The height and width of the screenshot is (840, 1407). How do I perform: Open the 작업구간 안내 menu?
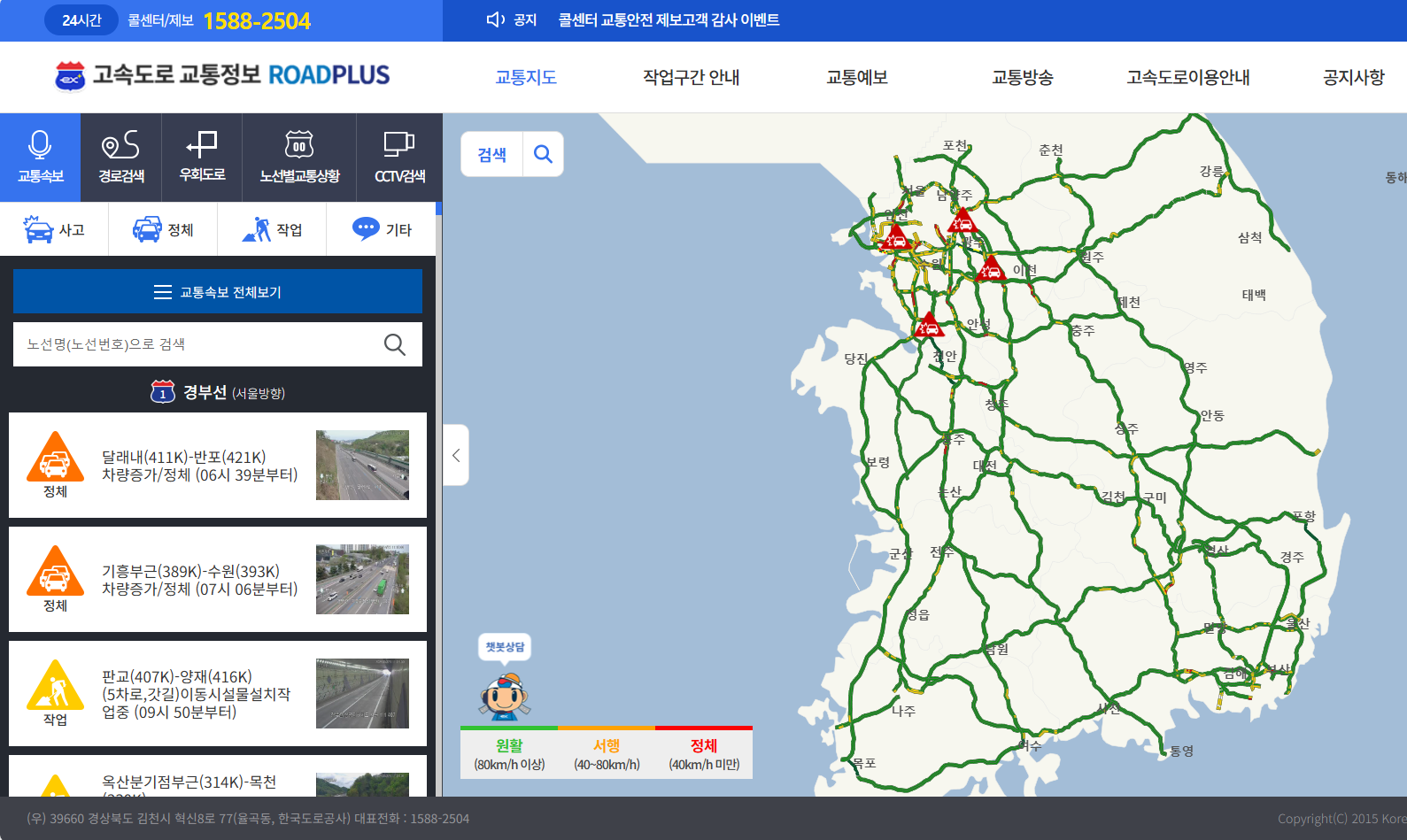coord(692,77)
